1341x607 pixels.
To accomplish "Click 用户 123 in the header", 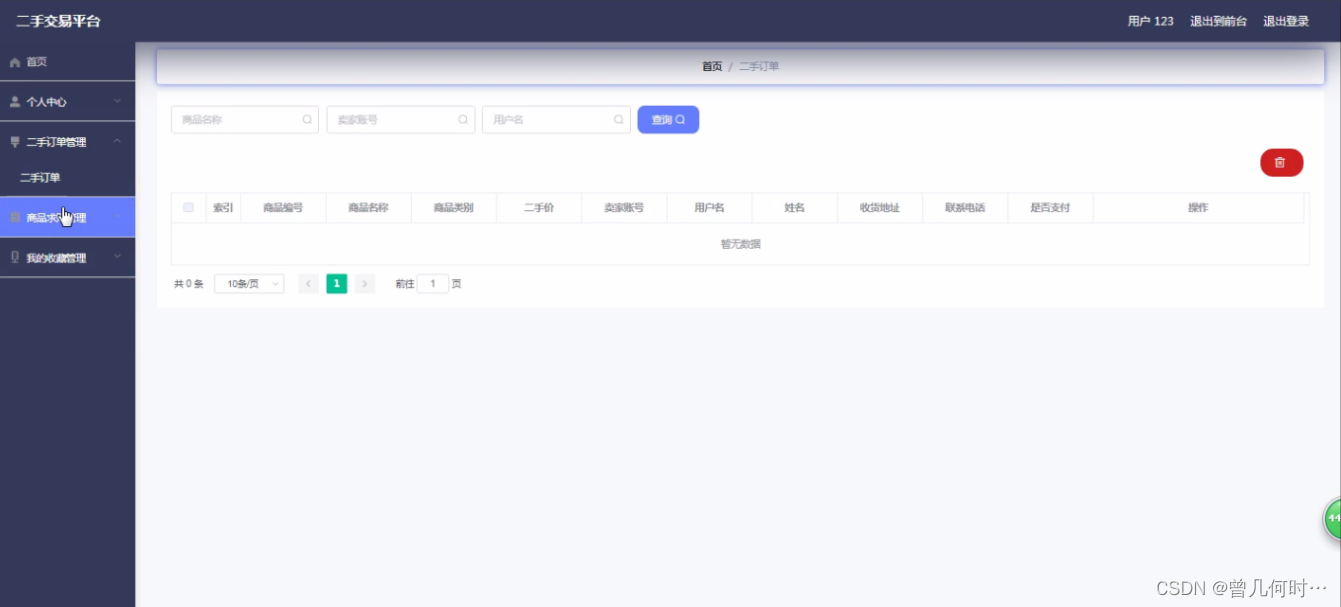I will (1150, 21).
